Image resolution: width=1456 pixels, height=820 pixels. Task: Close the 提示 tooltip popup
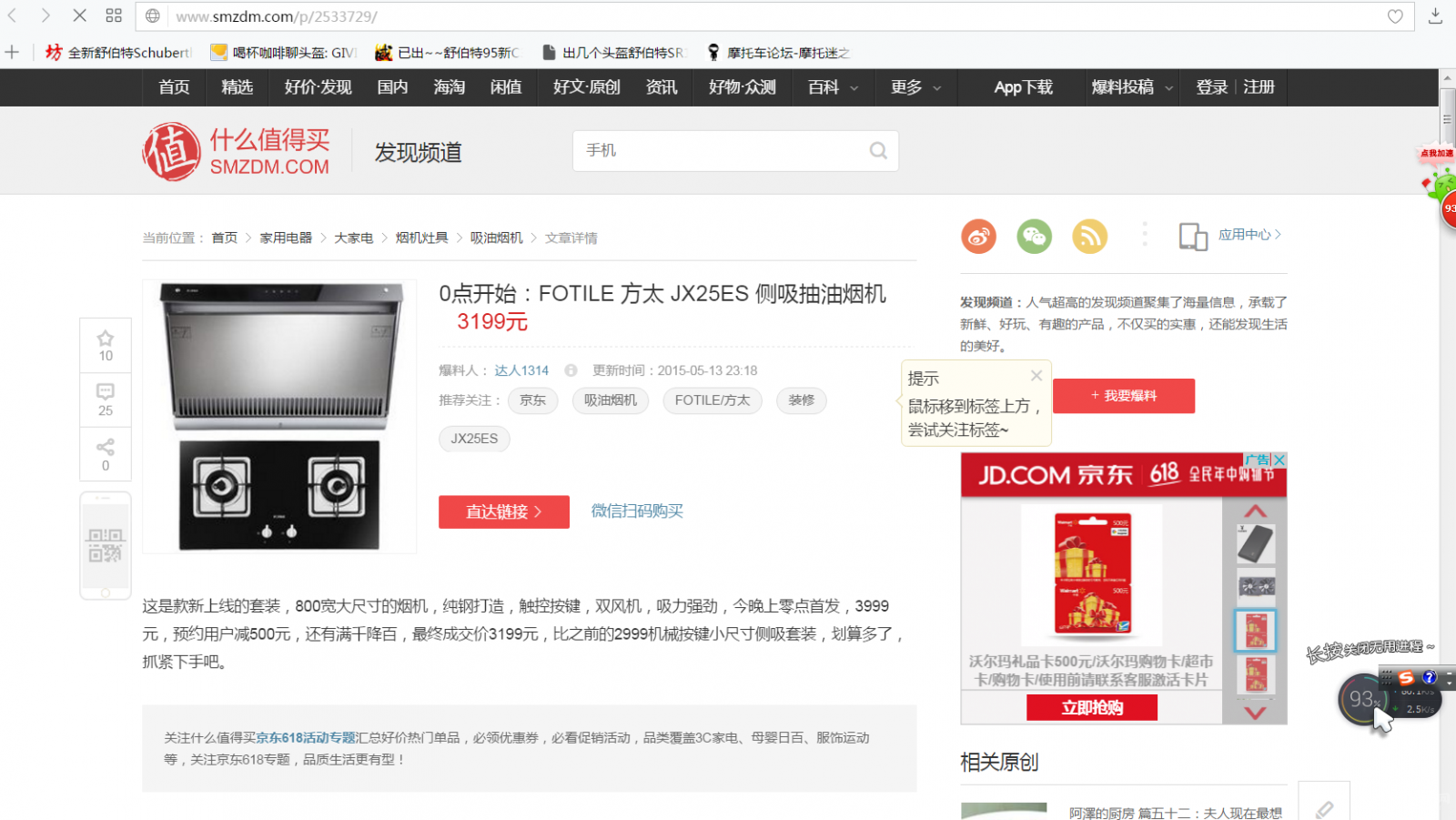coord(1036,376)
